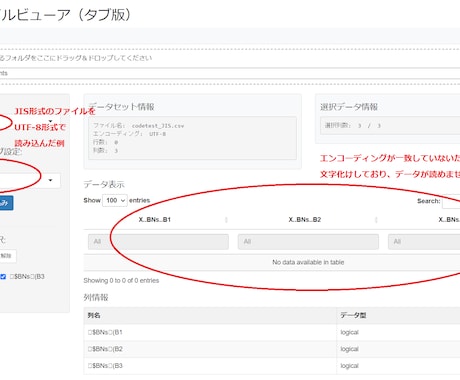Screen dimensions: 460x380
Task: Click the sort icon beside X..BNs..B2
Action: (376, 220)
